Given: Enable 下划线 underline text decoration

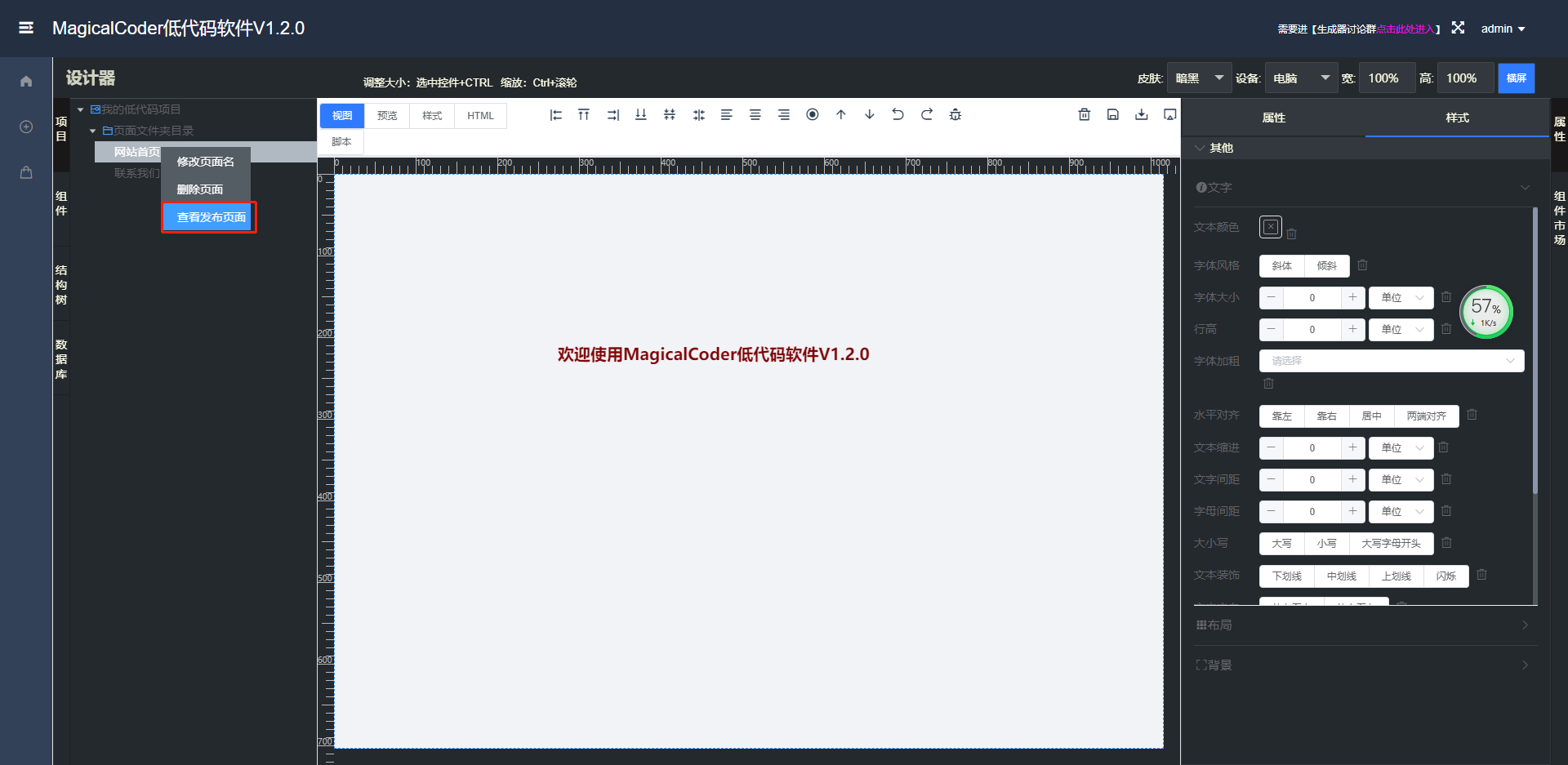Looking at the screenshot, I should click(1286, 576).
